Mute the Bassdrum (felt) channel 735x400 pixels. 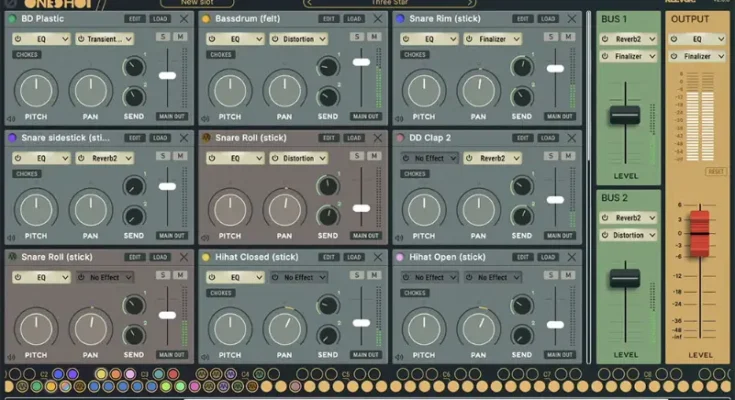tap(374, 38)
